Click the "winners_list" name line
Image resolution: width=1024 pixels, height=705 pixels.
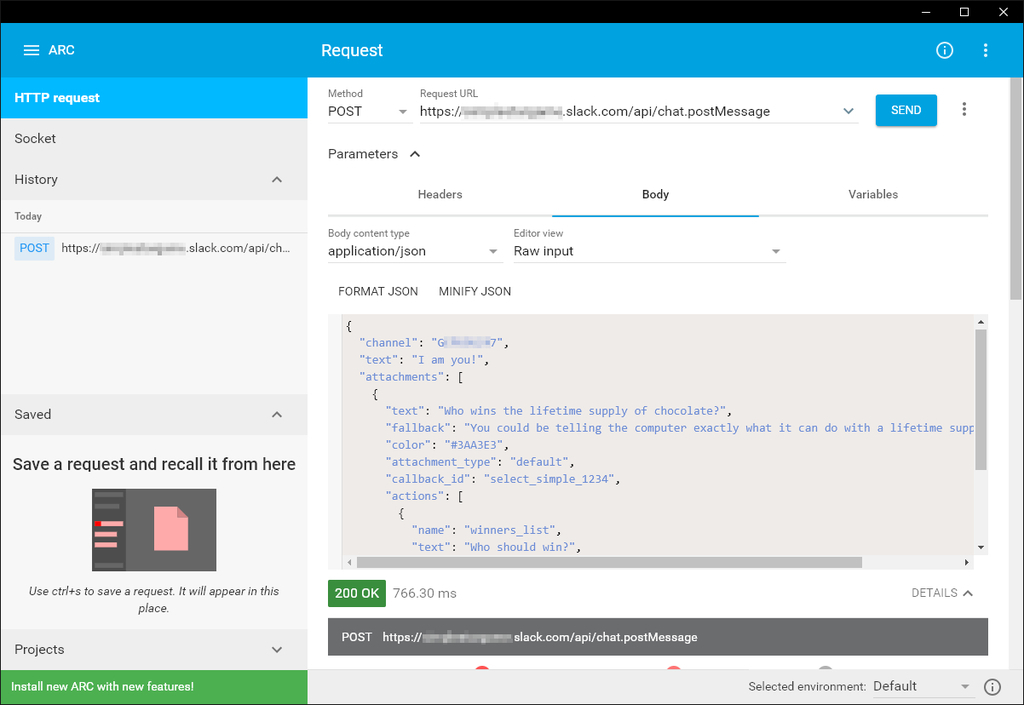coord(487,530)
